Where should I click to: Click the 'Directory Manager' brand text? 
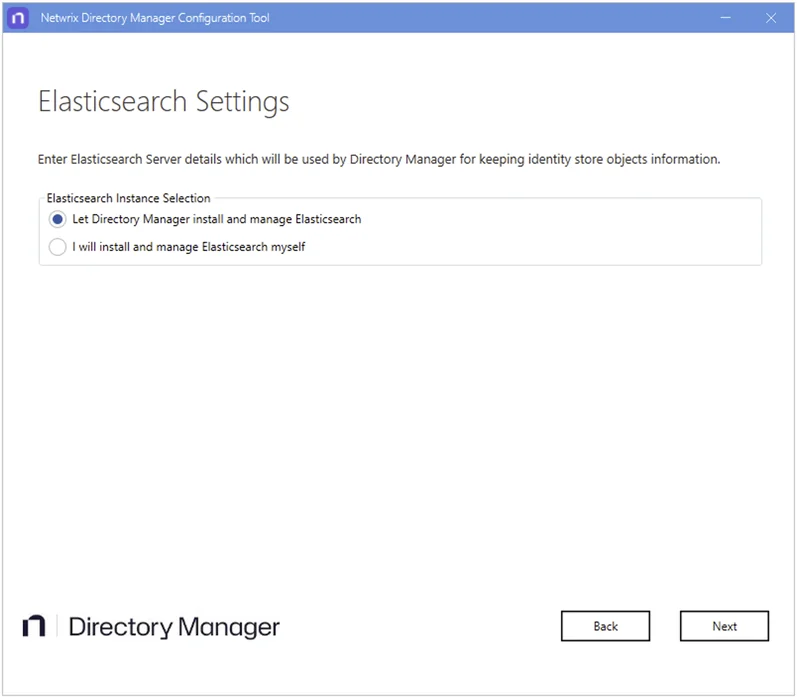tap(174, 627)
